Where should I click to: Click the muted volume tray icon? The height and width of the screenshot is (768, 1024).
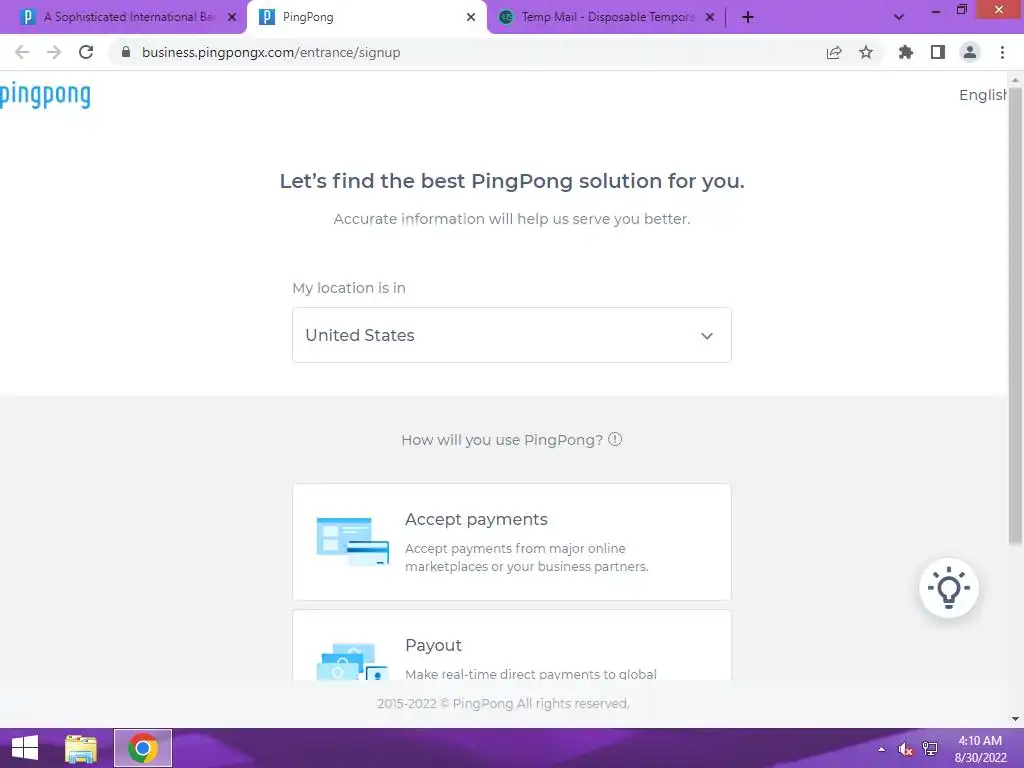click(x=905, y=749)
